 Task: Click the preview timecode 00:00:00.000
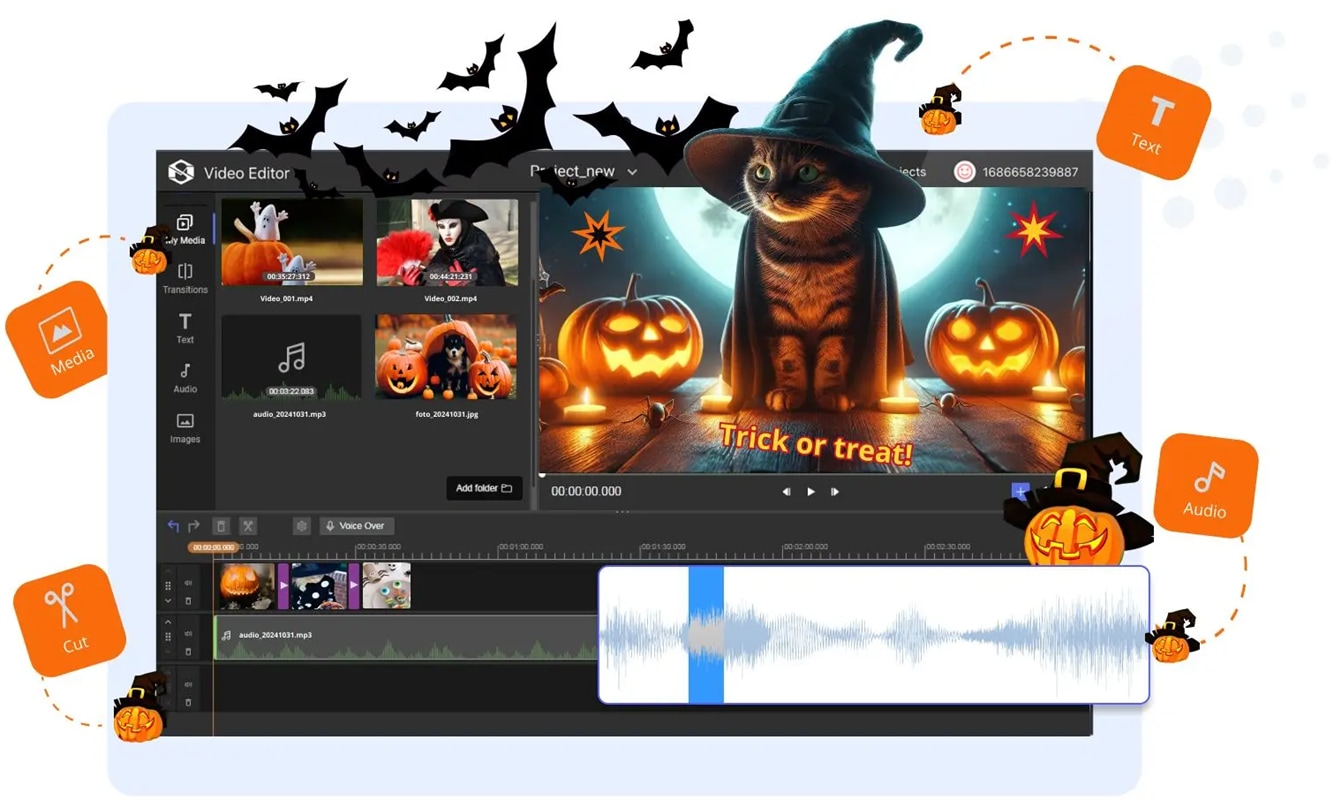tap(586, 491)
